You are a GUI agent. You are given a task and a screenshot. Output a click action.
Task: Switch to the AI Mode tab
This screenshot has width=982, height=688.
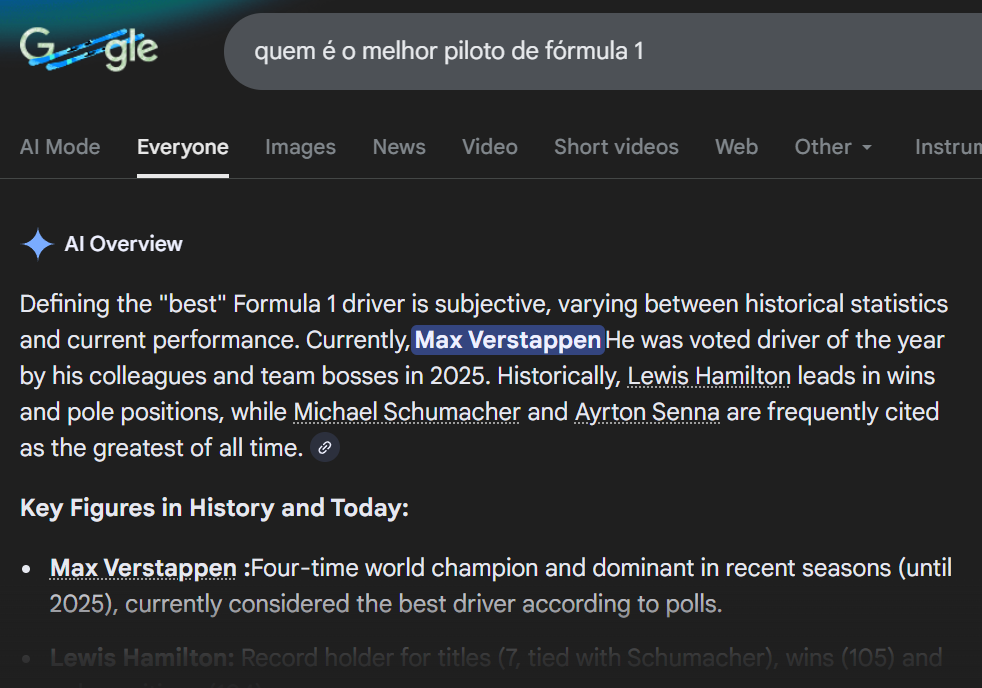[x=60, y=147]
